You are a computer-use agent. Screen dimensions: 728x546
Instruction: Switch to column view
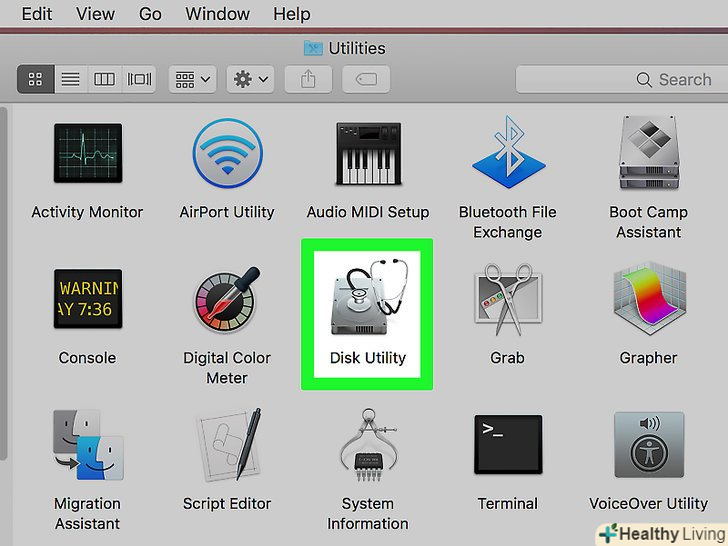click(x=104, y=79)
